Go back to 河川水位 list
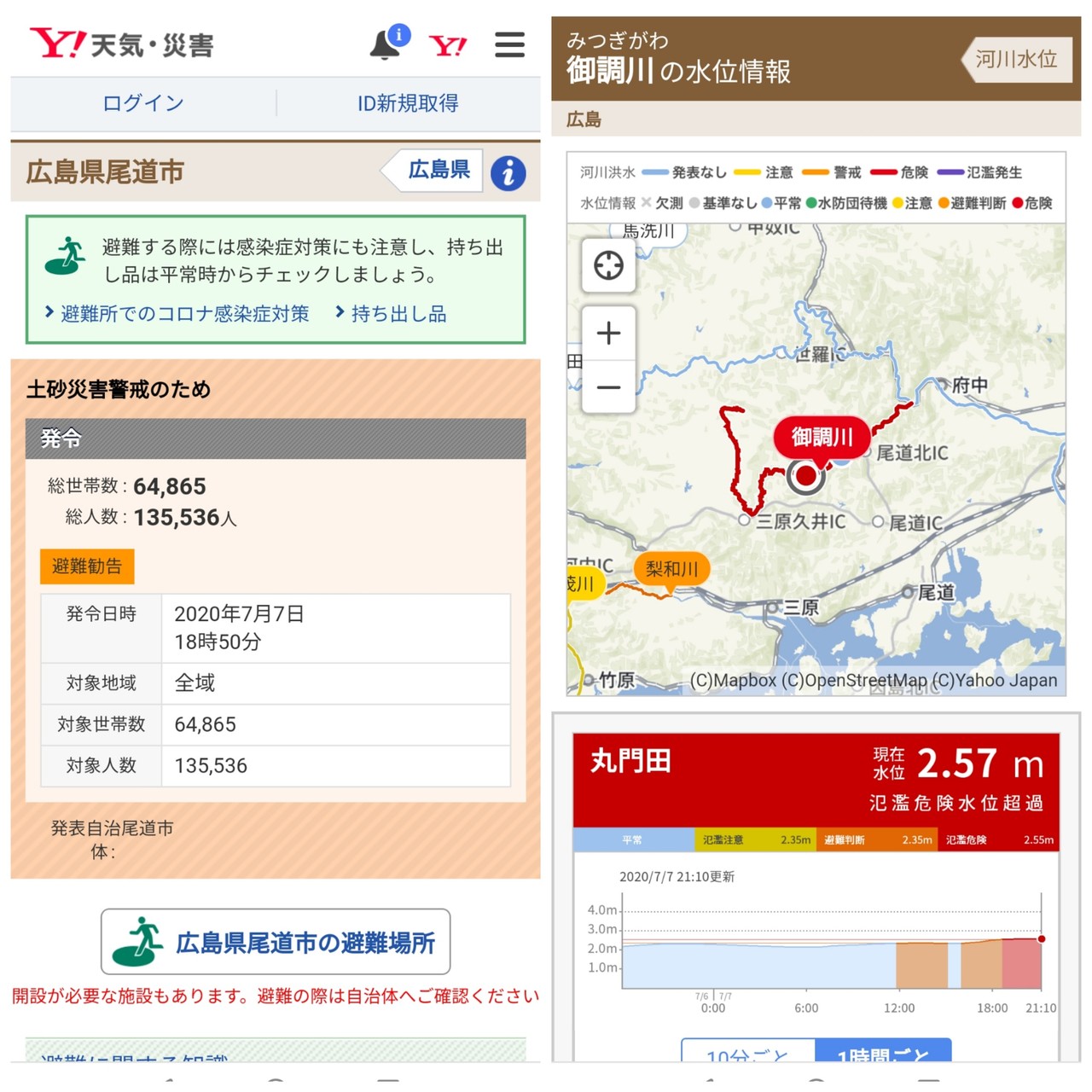Viewport: 1092px width, 1092px height. point(1016,59)
